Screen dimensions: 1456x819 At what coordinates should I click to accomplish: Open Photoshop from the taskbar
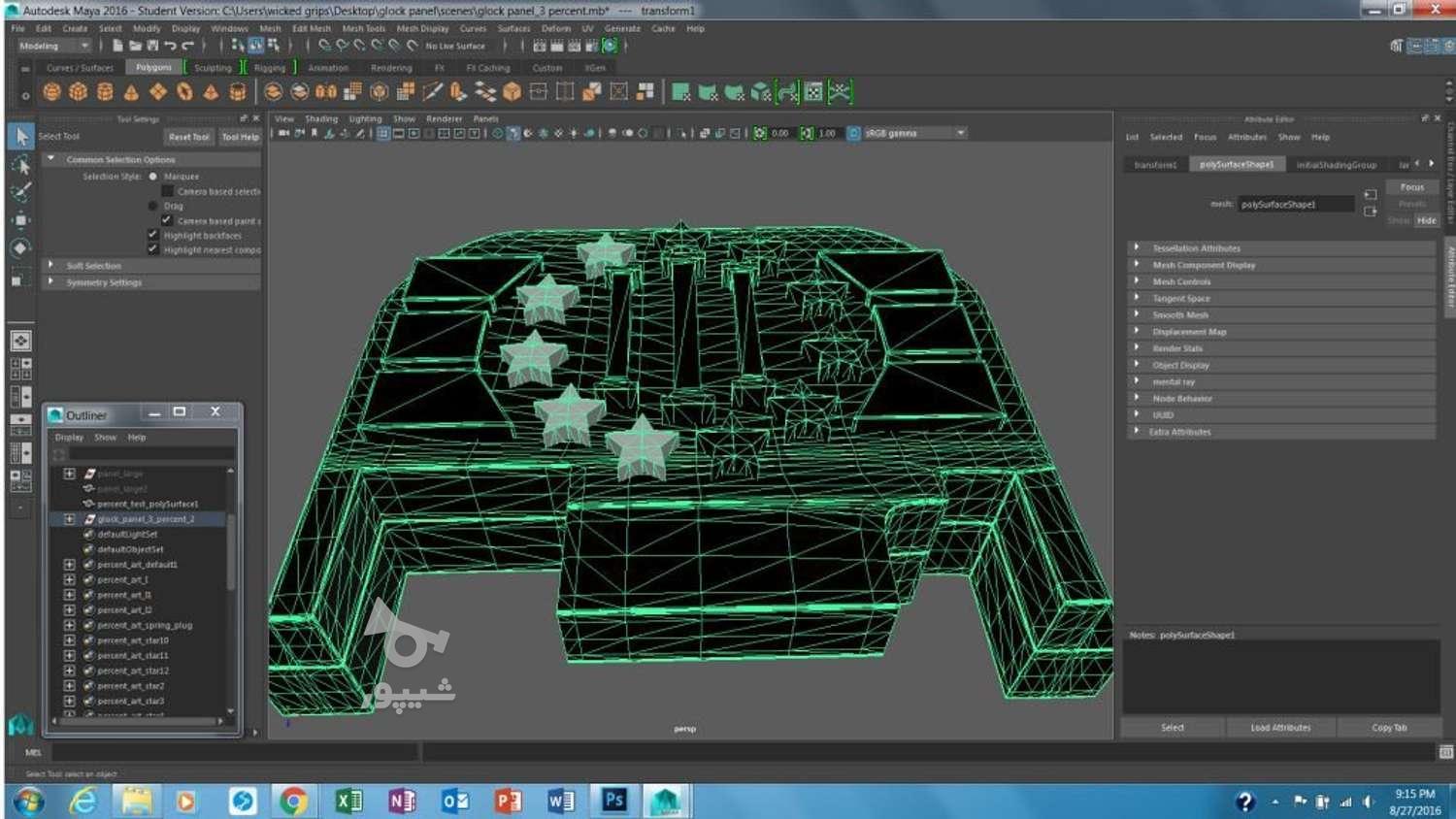pos(613,800)
